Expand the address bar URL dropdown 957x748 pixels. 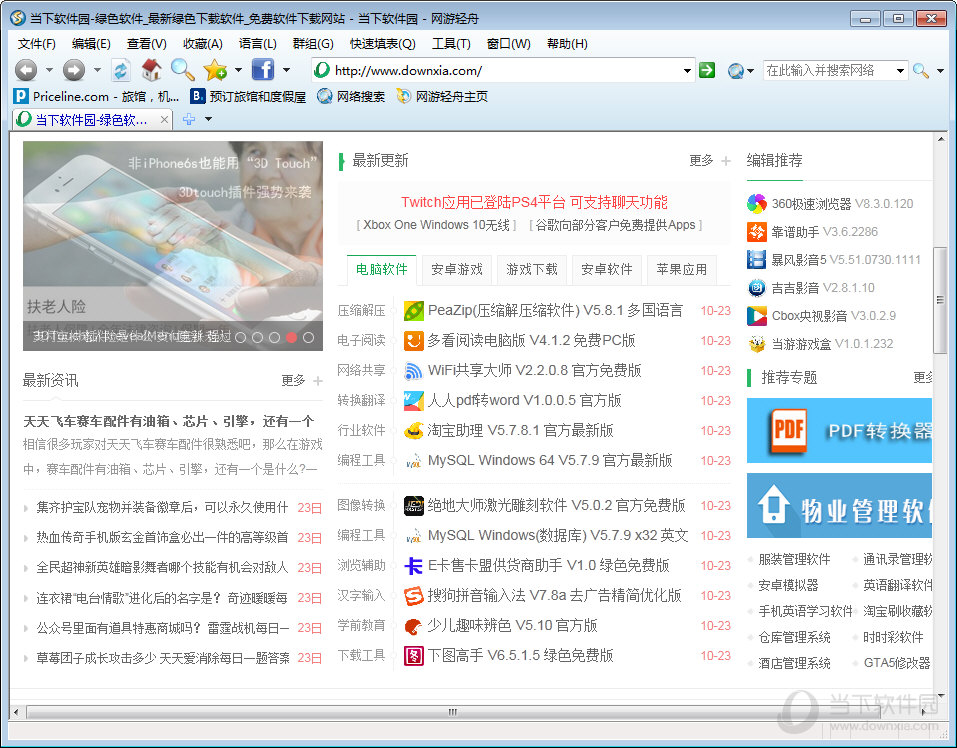pyautogui.click(x=687, y=71)
